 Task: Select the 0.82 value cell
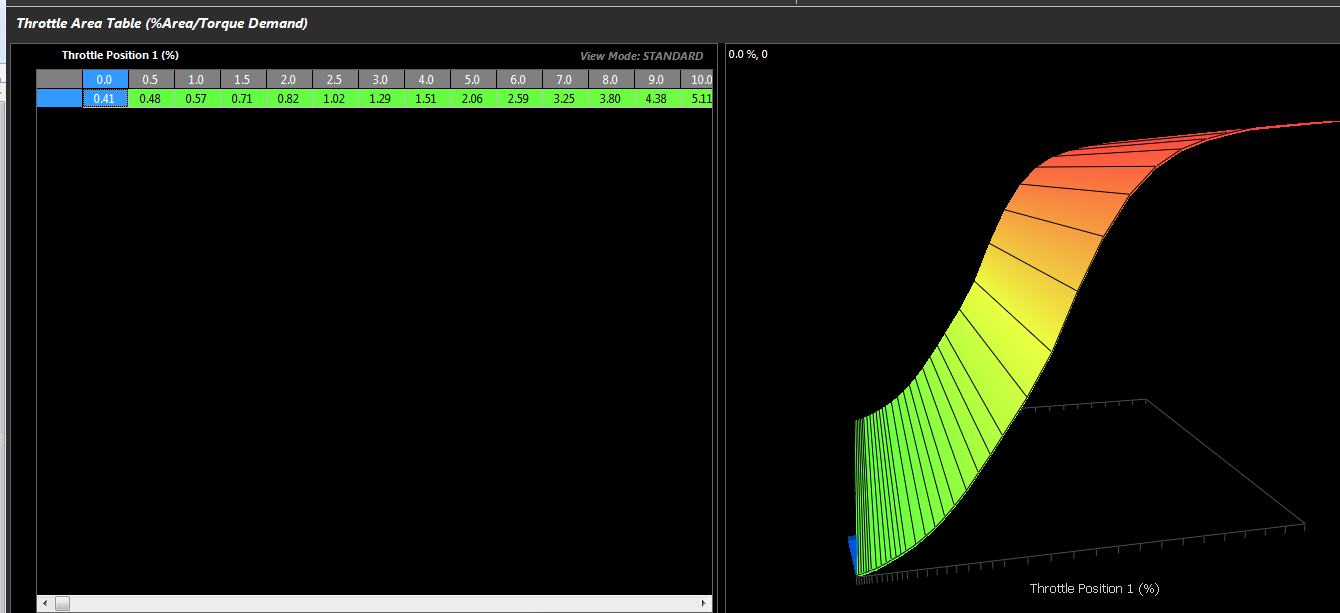(x=289, y=98)
